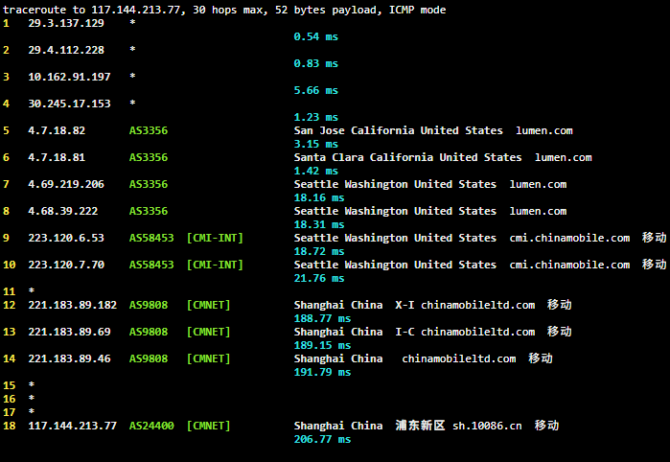Image resolution: width=670 pixels, height=462 pixels.
Task: Click the chinamobileltd.com link on the X-I line
Action: [x=477, y=305]
